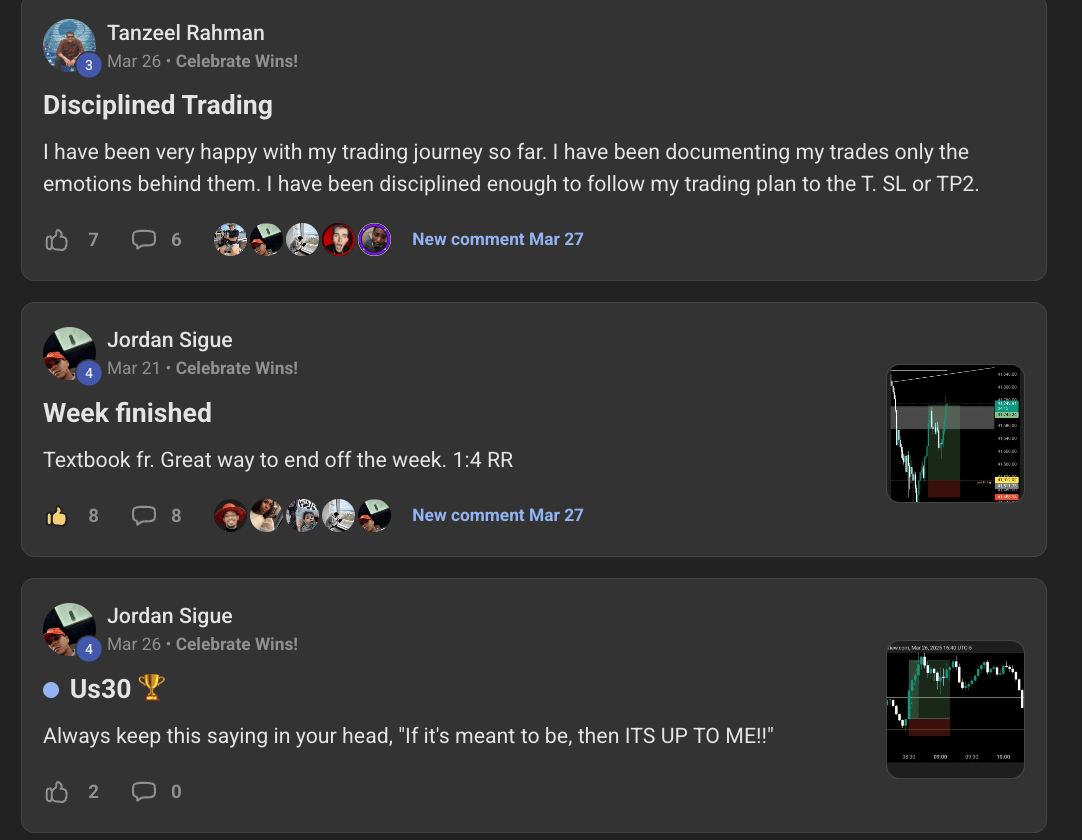Open Celebrate Wins! category on Us30 post
The width and height of the screenshot is (1082, 840).
(x=237, y=644)
